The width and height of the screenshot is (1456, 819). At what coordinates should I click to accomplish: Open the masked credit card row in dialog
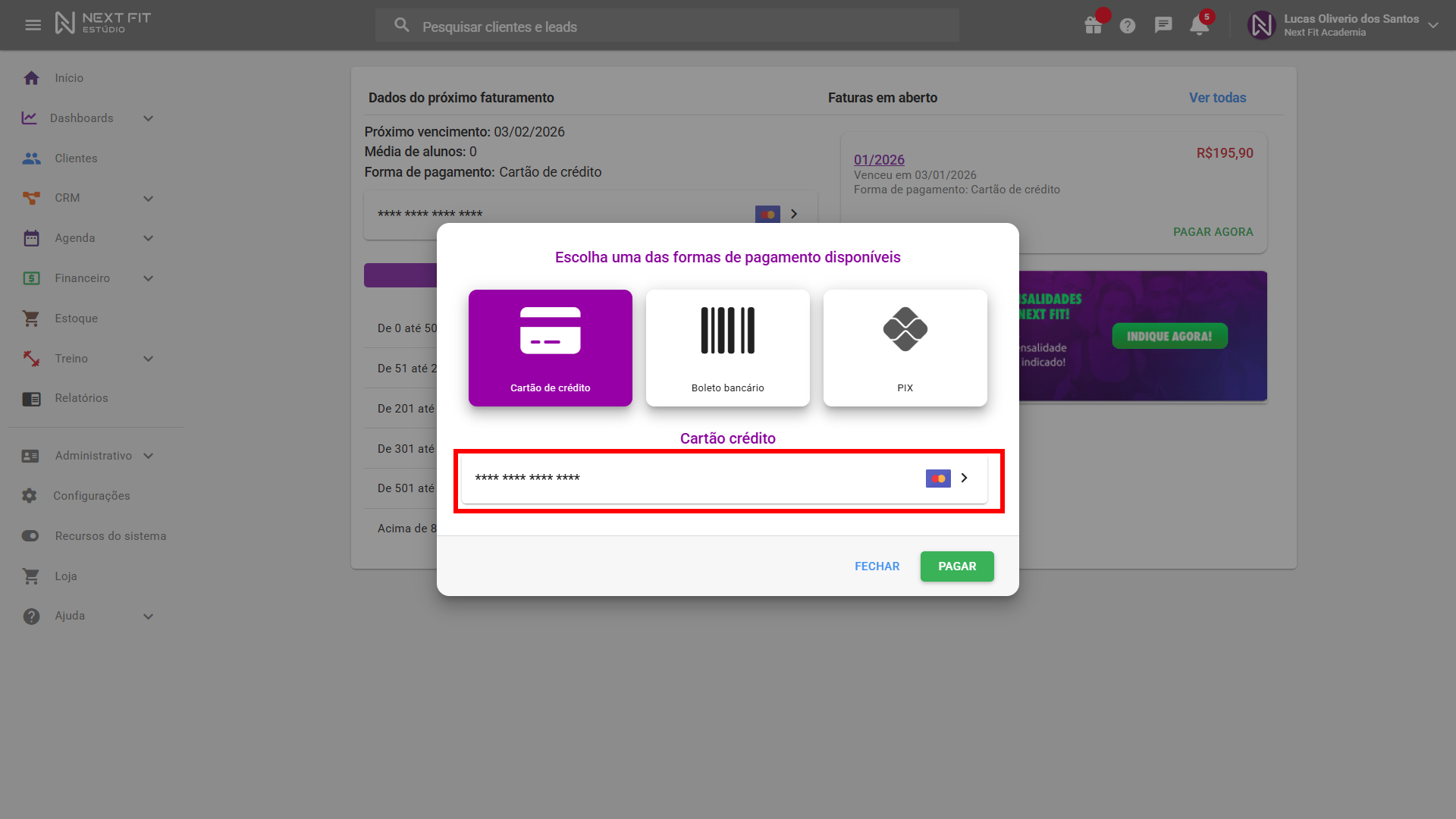pyautogui.click(x=724, y=479)
